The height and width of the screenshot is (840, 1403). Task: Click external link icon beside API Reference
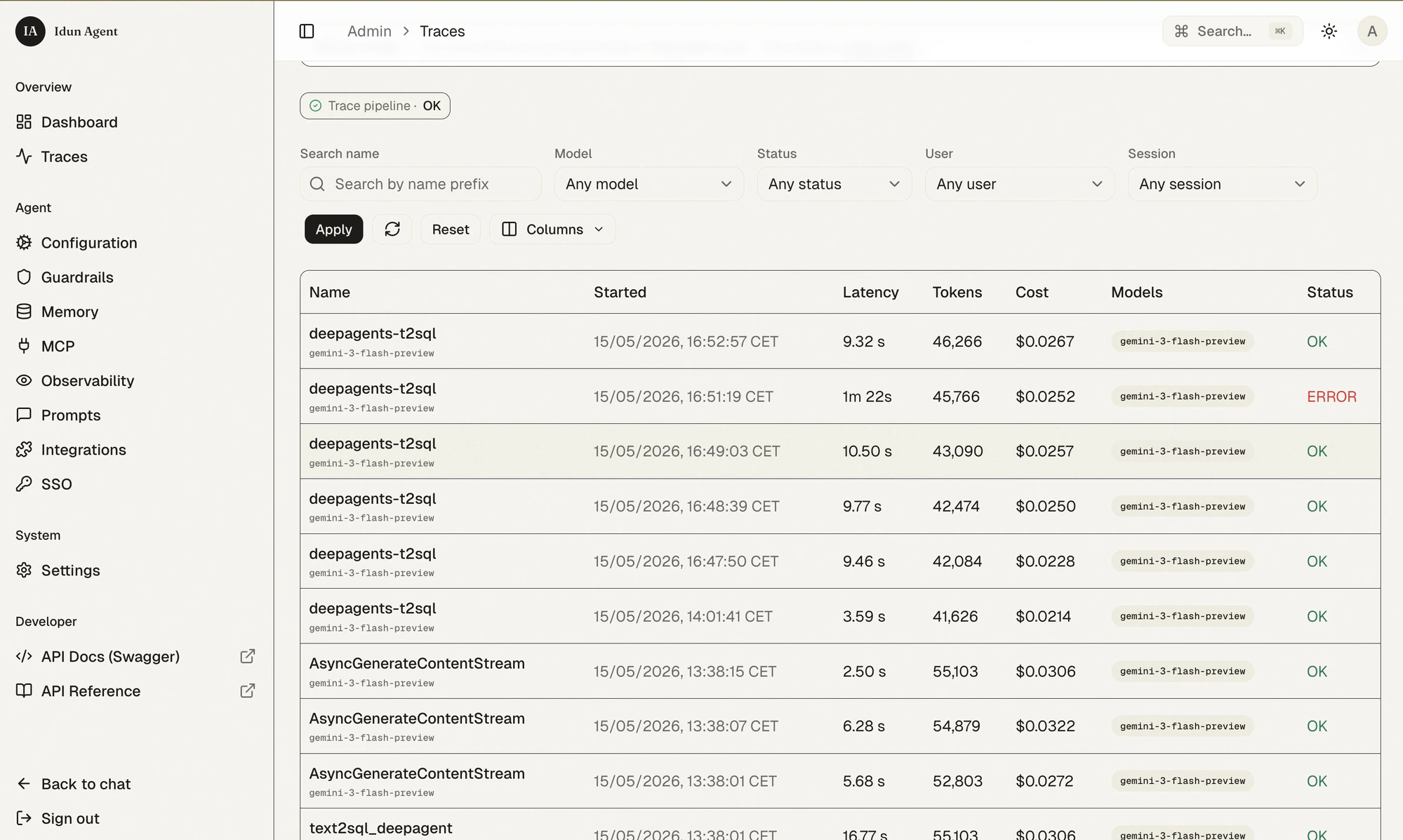(x=247, y=691)
